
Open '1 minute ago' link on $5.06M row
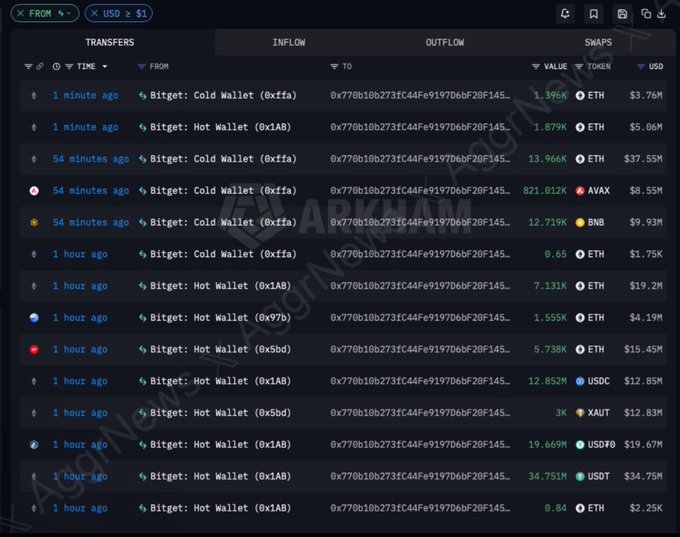85,127
